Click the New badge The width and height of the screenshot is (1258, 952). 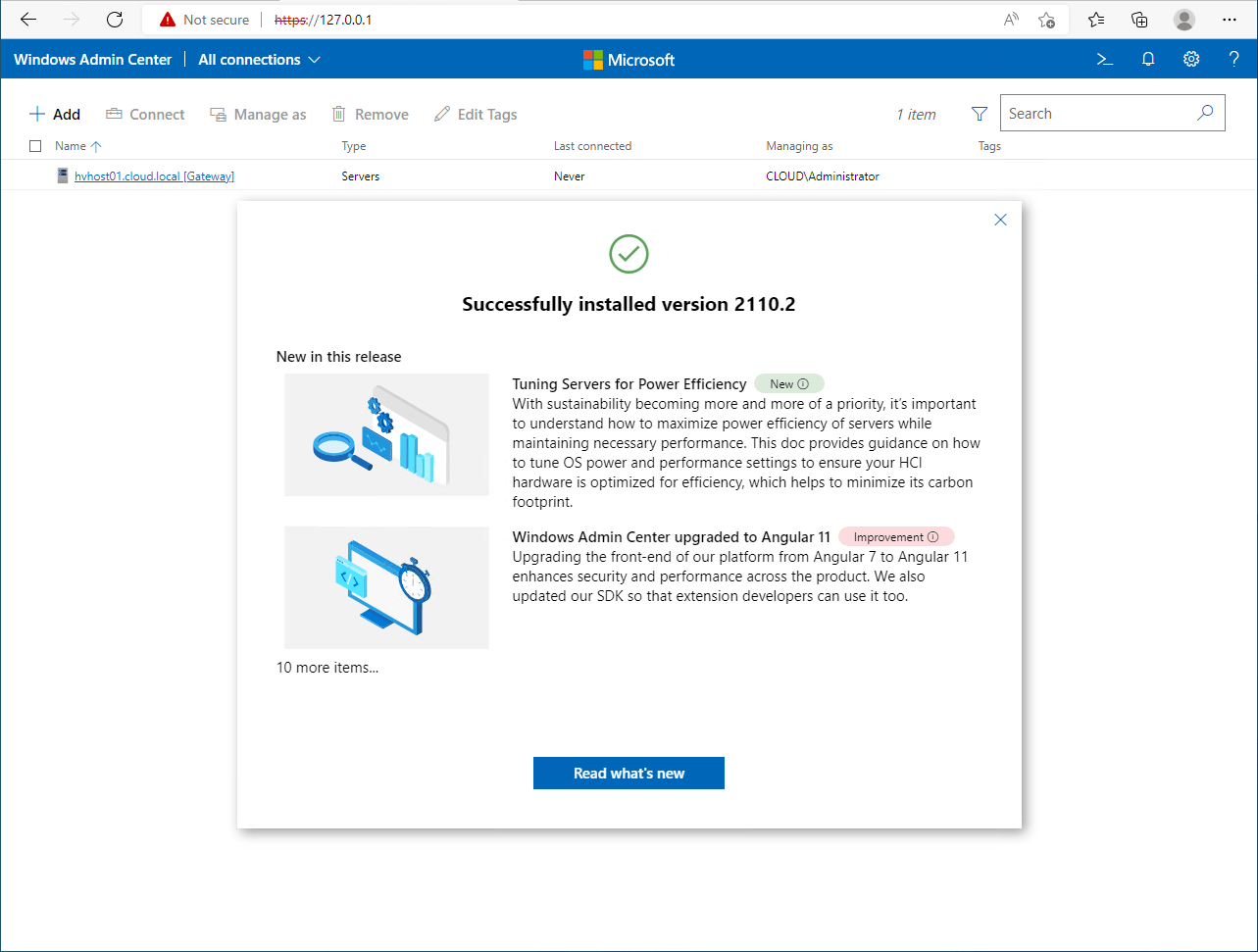pos(789,384)
